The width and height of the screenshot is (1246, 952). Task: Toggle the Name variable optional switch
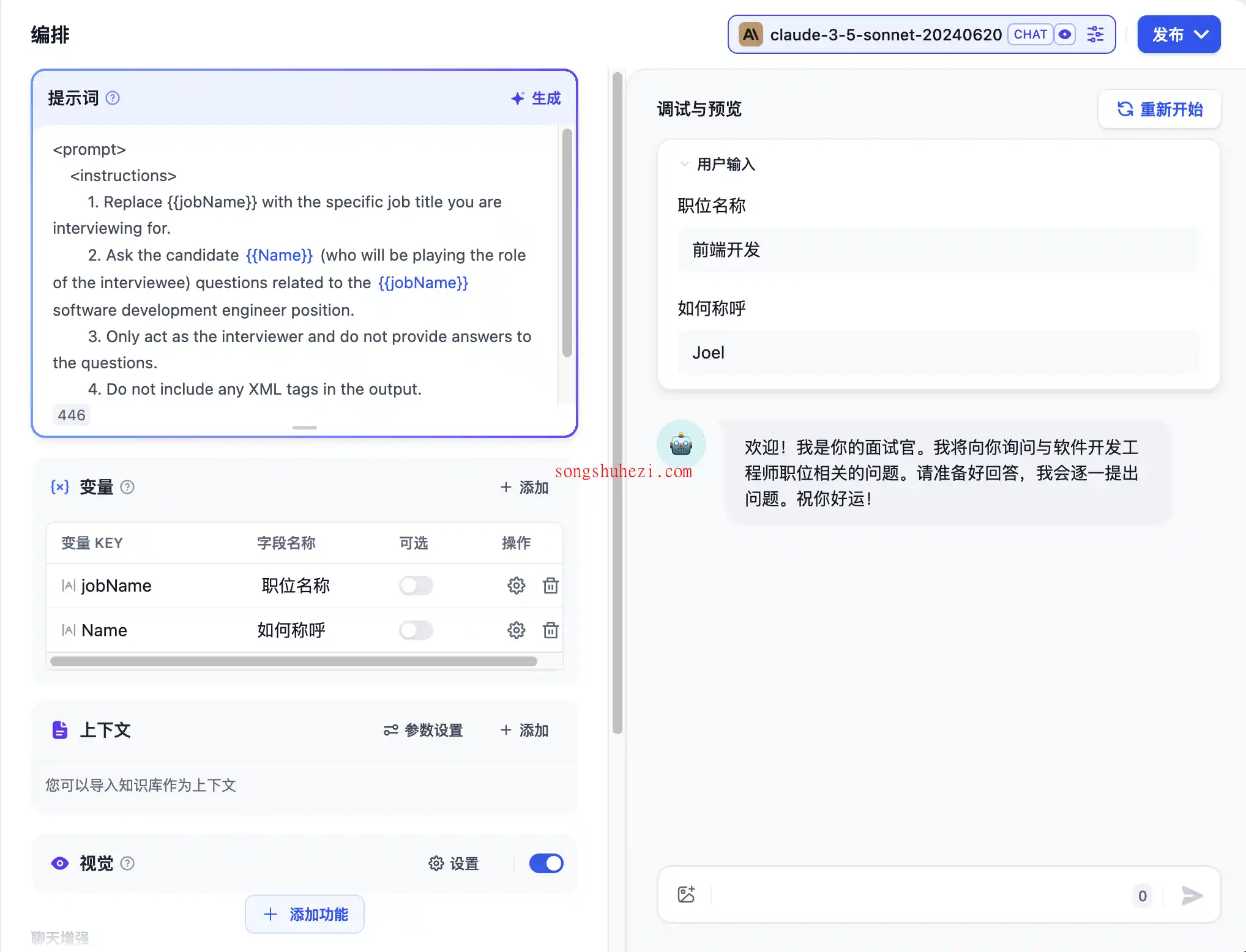tap(416, 630)
